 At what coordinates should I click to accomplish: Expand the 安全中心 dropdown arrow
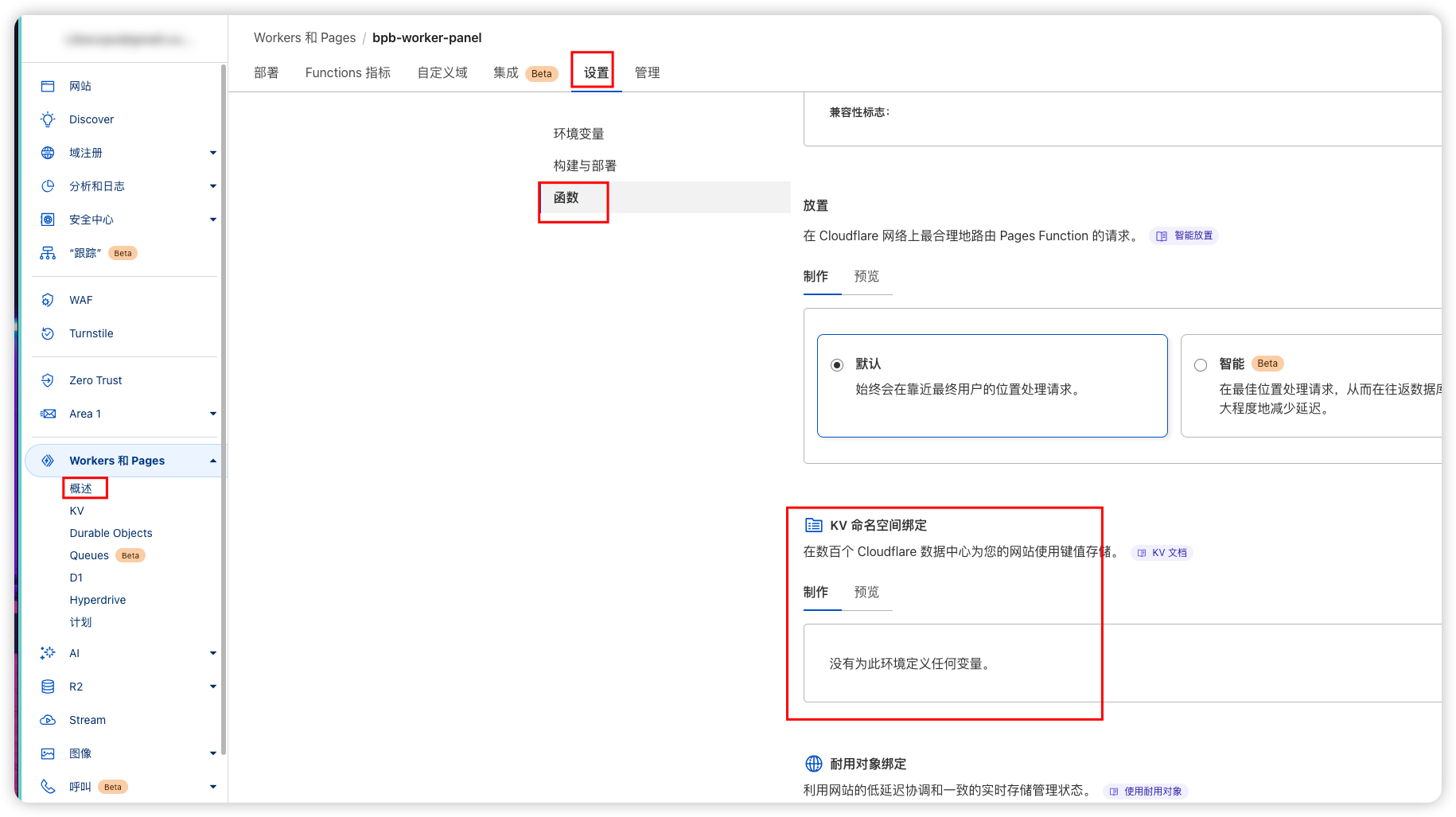(212, 220)
